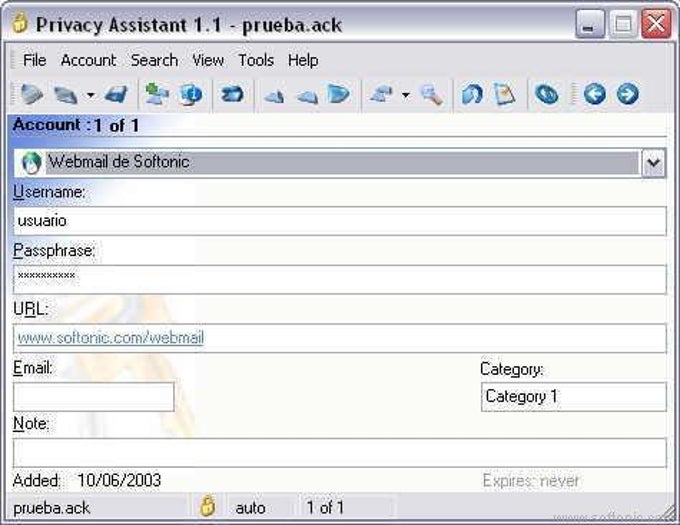Go to previous account with left arrow
The height and width of the screenshot is (525, 680).
[x=595, y=94]
